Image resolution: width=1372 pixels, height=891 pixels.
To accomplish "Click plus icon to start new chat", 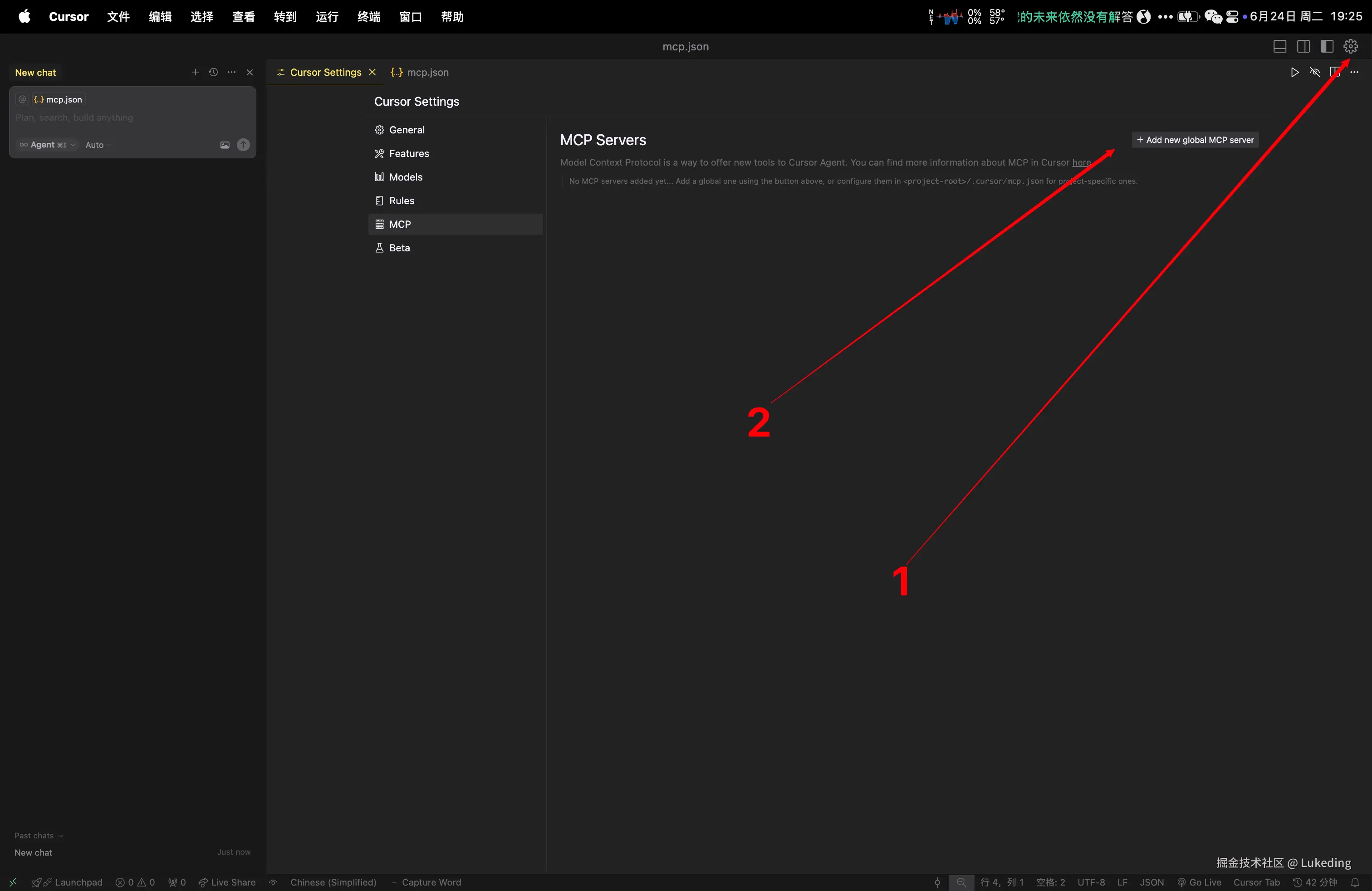I will (196, 72).
